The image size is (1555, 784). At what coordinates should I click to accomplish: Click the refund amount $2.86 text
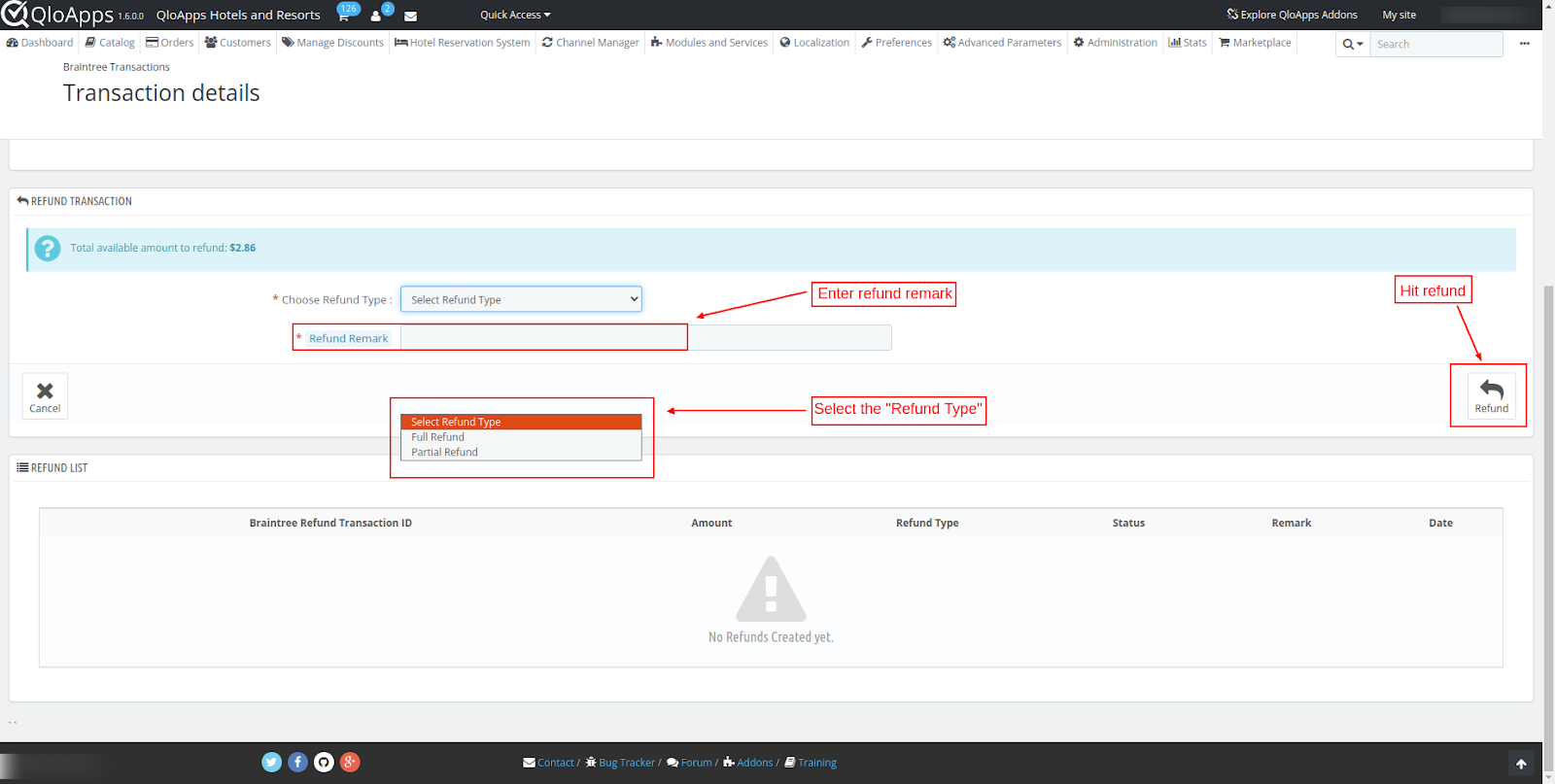click(x=242, y=248)
